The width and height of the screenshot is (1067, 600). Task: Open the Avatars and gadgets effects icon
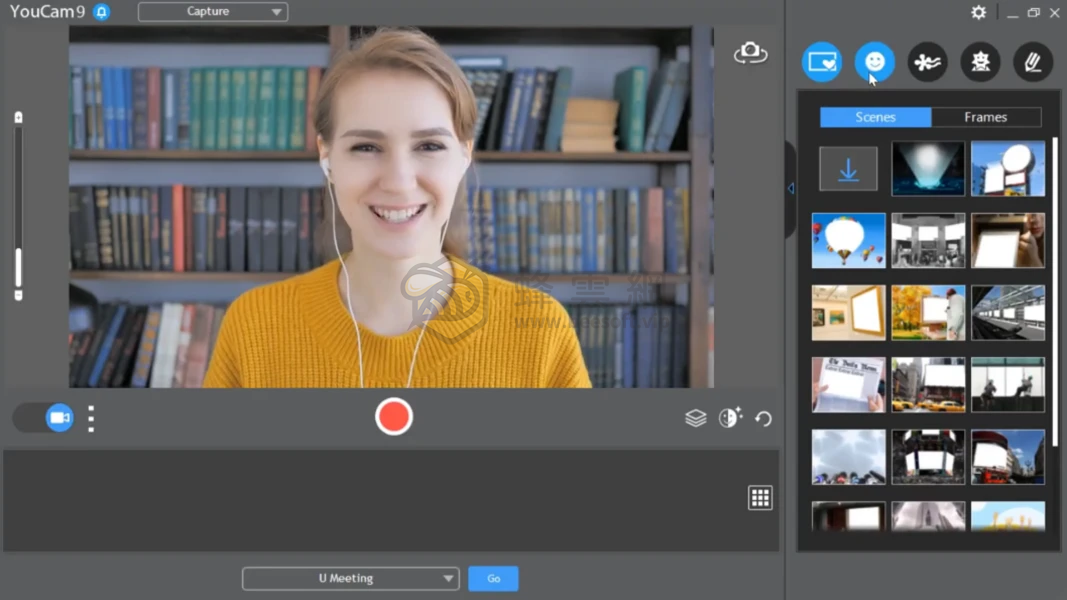[981, 62]
